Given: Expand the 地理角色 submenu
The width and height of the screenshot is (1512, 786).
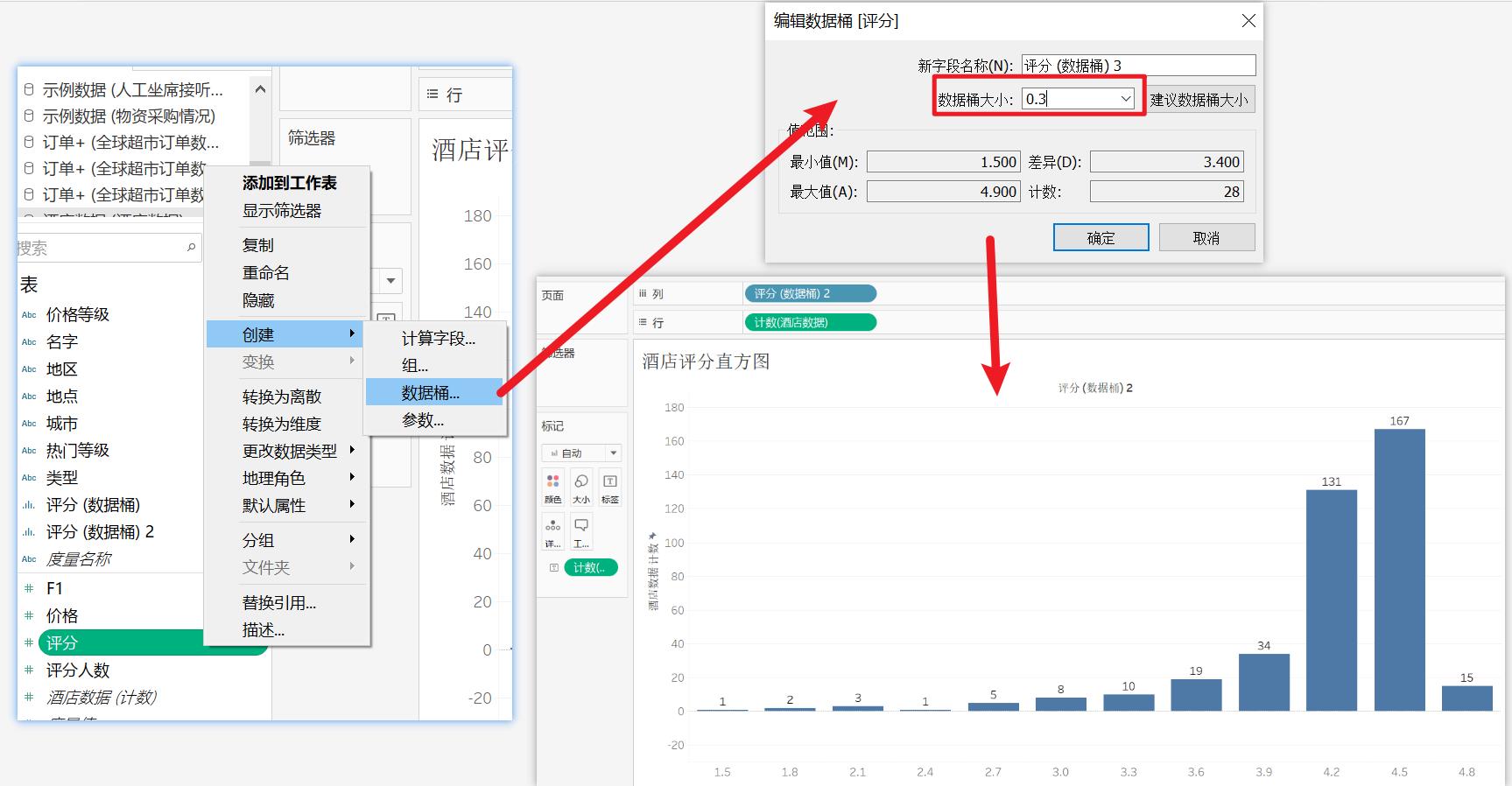Looking at the screenshot, I should click(352, 477).
